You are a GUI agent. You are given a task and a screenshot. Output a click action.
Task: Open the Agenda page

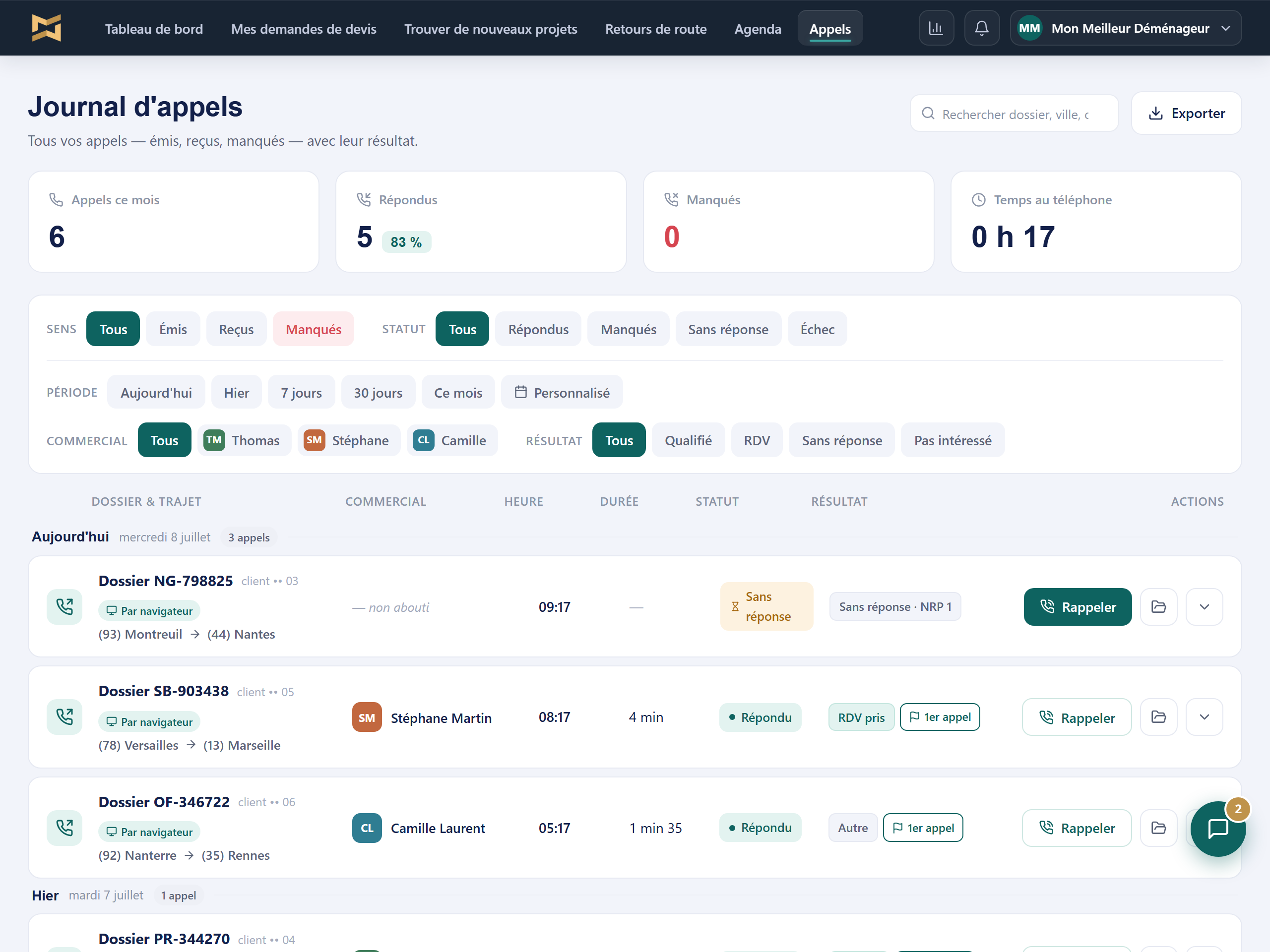tap(758, 29)
